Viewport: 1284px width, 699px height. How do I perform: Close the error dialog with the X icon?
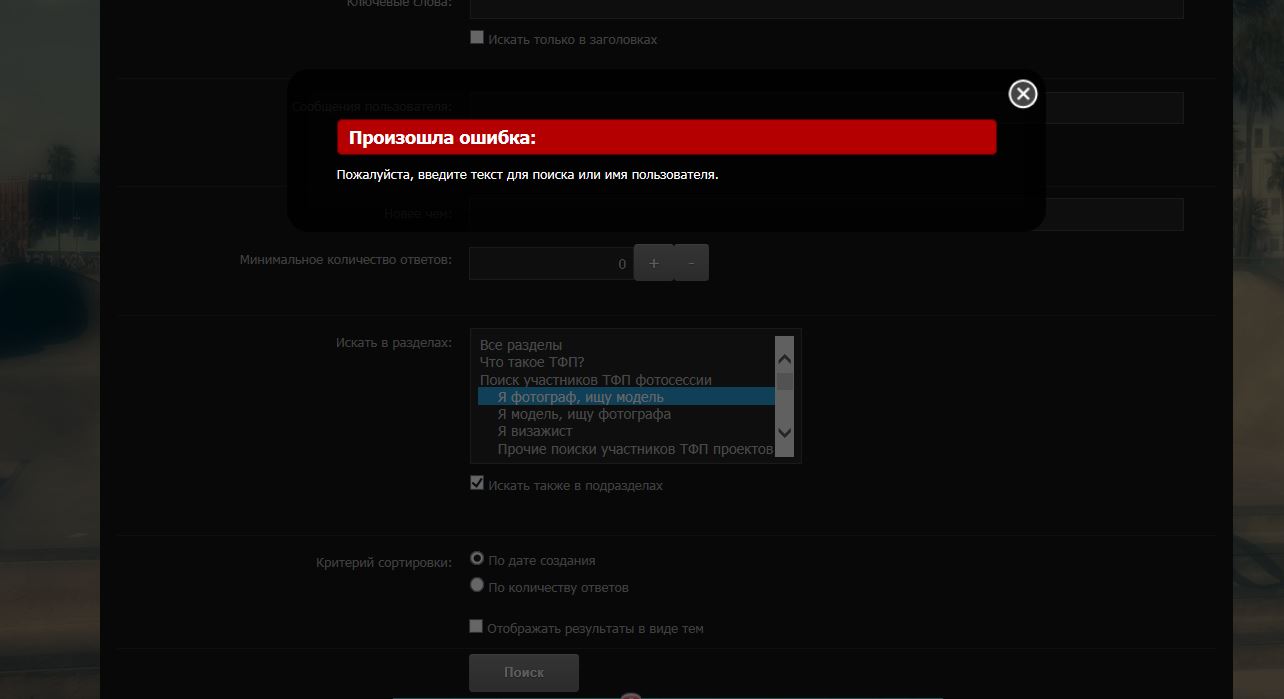click(x=1022, y=94)
